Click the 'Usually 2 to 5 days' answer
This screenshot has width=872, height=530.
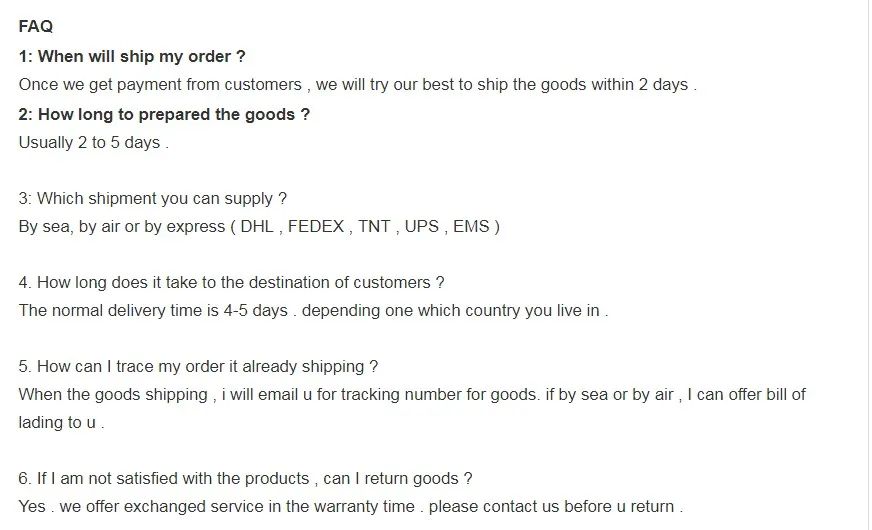[93, 142]
